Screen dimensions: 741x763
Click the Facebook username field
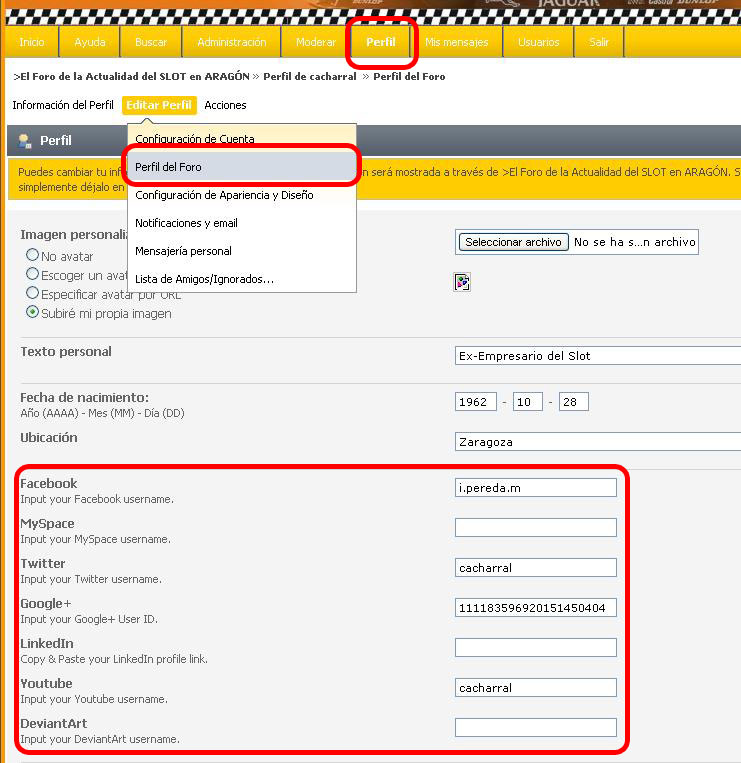[536, 488]
